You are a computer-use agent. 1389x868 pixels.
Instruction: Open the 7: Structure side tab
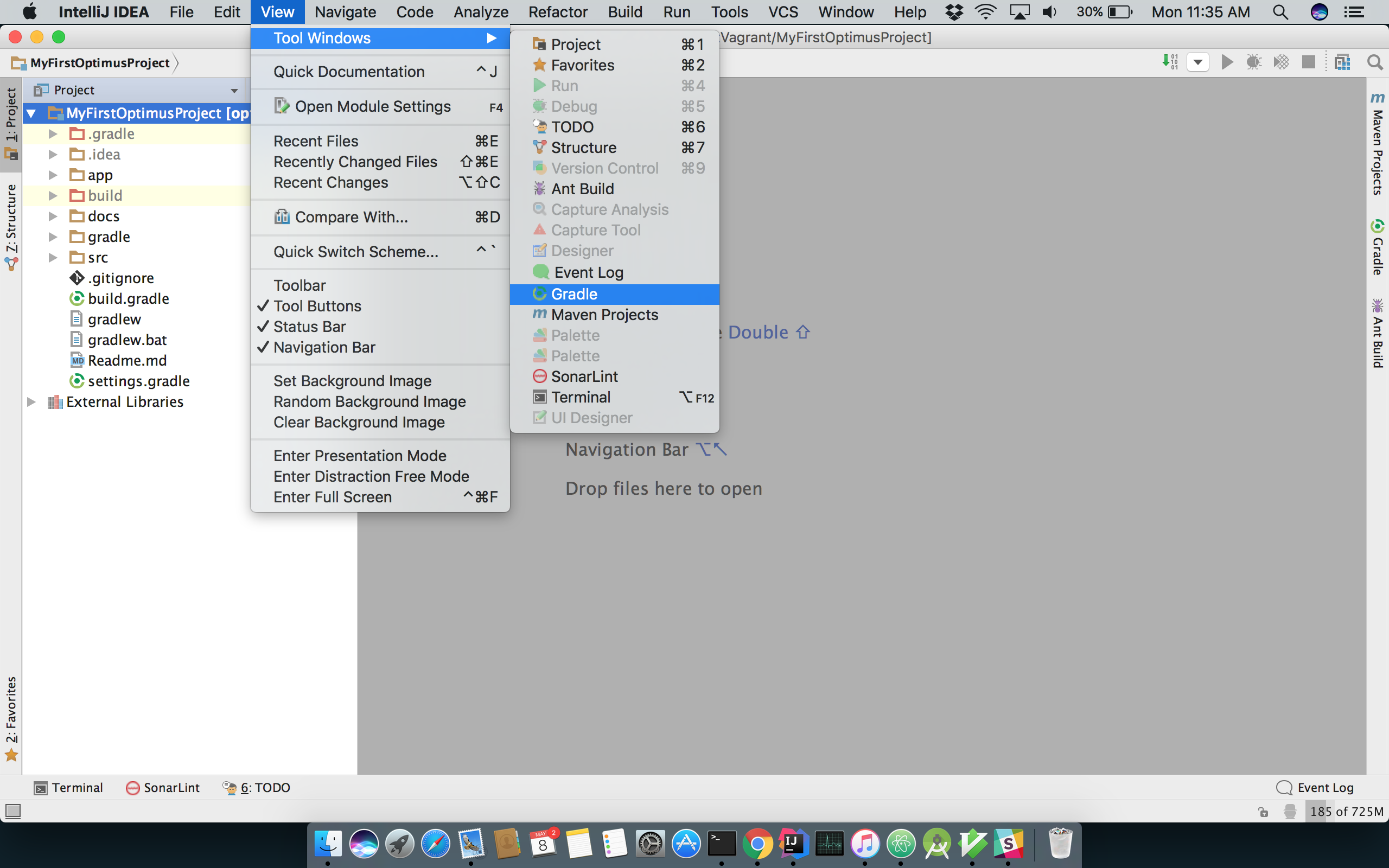11,227
